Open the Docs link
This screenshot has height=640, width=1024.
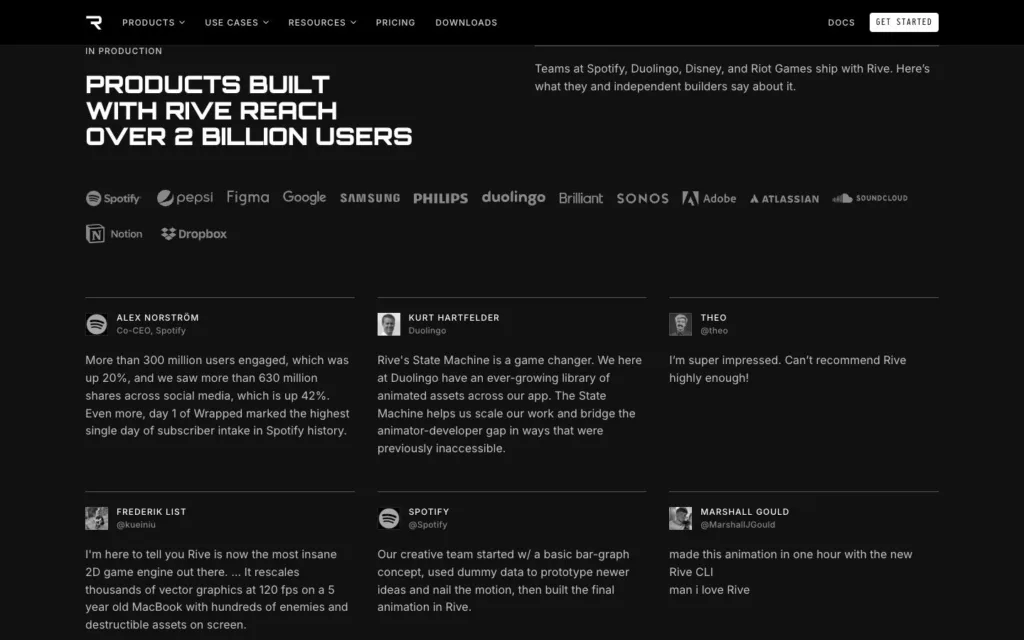click(x=841, y=22)
